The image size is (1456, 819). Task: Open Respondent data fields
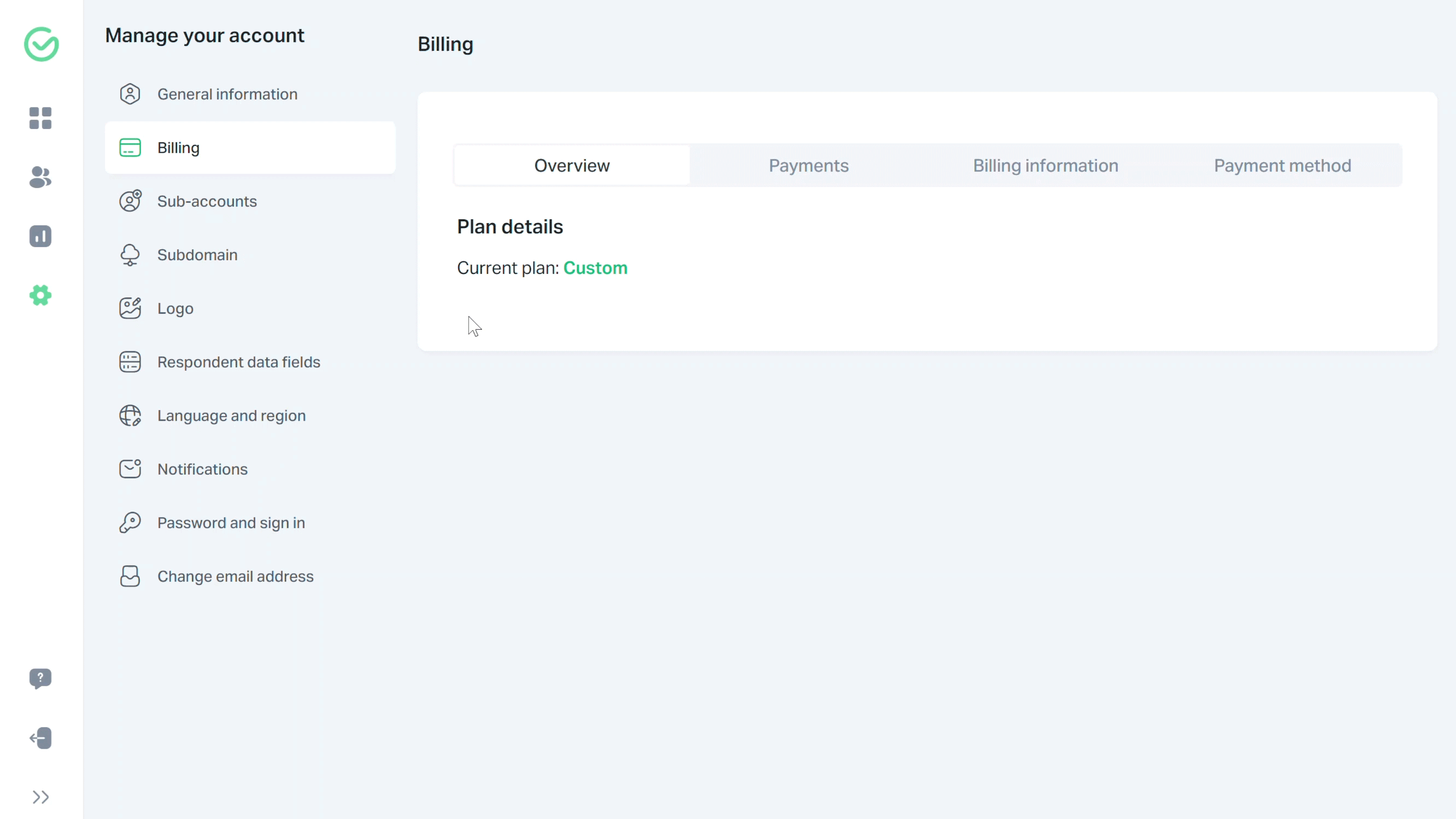click(238, 362)
